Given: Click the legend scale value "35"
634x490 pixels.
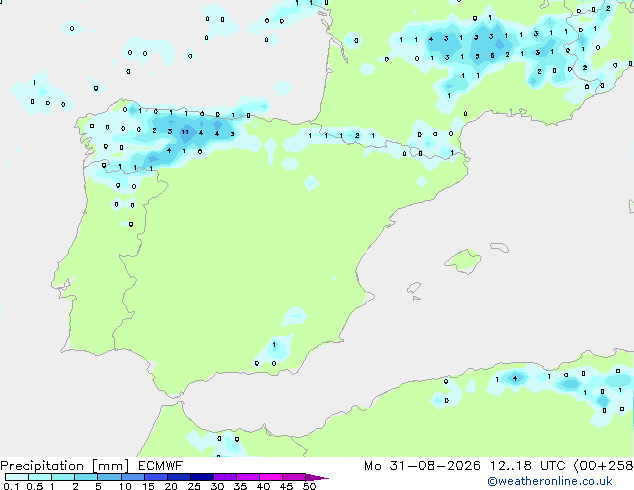Looking at the screenshot, I should (x=240, y=486).
